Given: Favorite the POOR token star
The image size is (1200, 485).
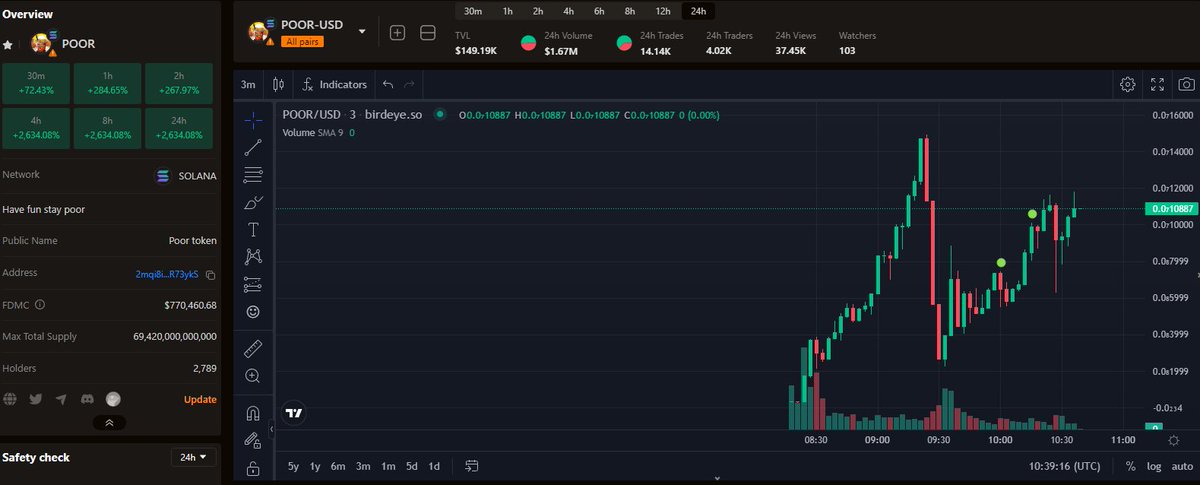Looking at the screenshot, I should click(8, 45).
